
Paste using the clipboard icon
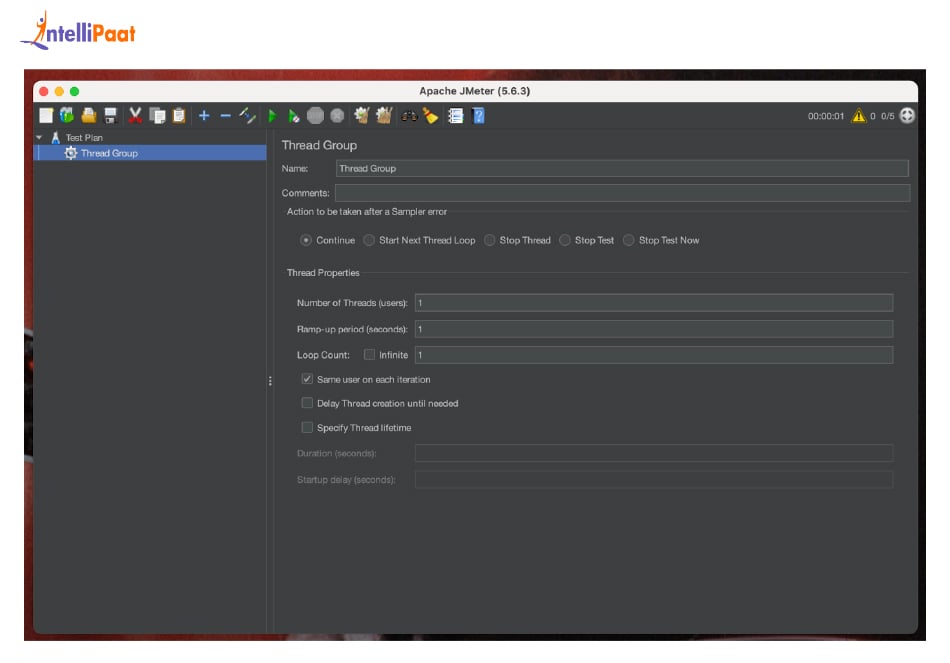point(179,115)
